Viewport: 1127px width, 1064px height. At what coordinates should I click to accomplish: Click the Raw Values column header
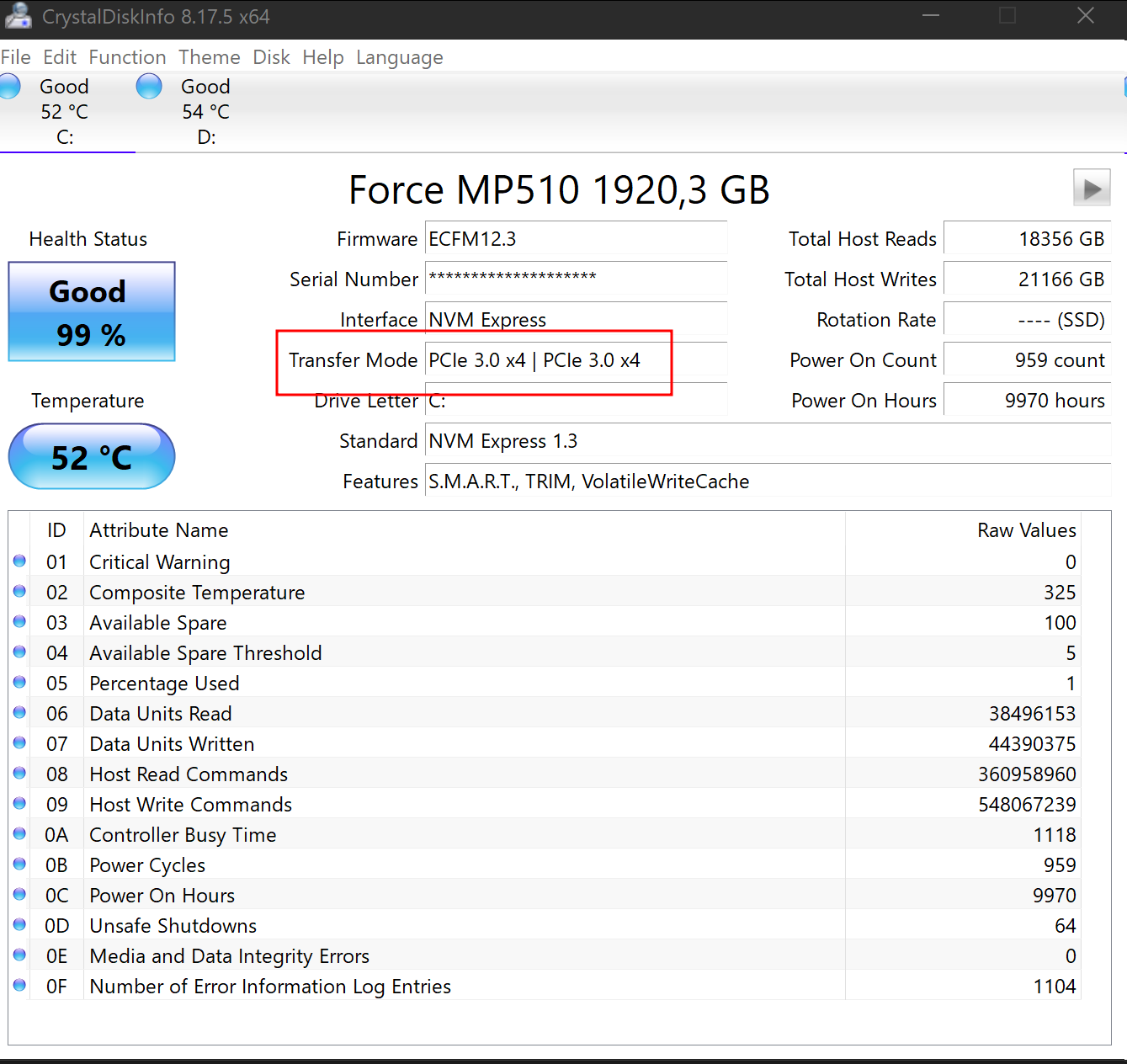(x=1026, y=530)
